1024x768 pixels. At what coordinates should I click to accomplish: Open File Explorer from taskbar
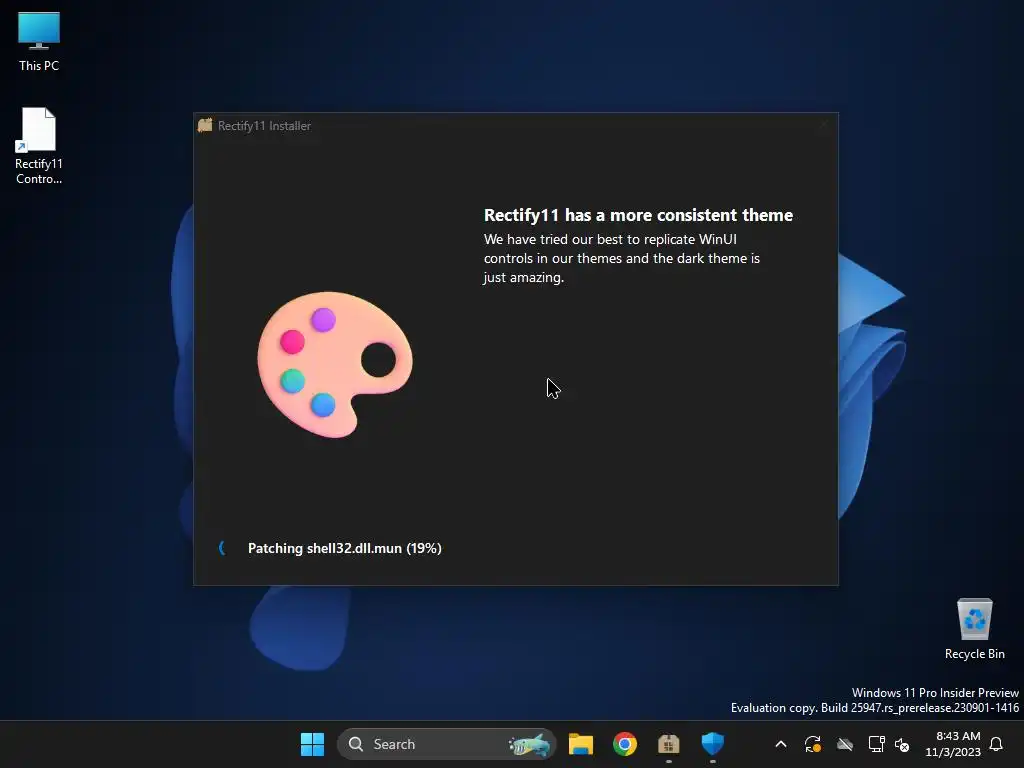[x=581, y=744]
